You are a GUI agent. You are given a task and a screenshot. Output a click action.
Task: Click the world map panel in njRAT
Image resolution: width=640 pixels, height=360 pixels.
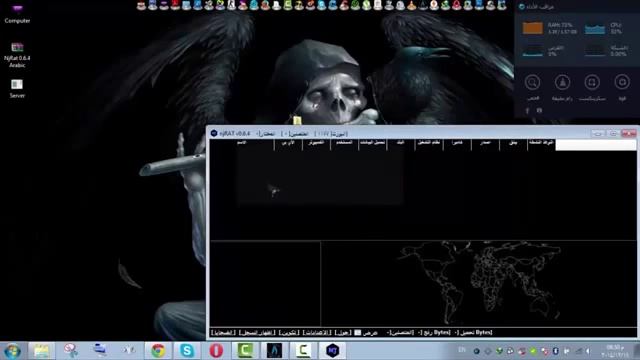tap(478, 283)
